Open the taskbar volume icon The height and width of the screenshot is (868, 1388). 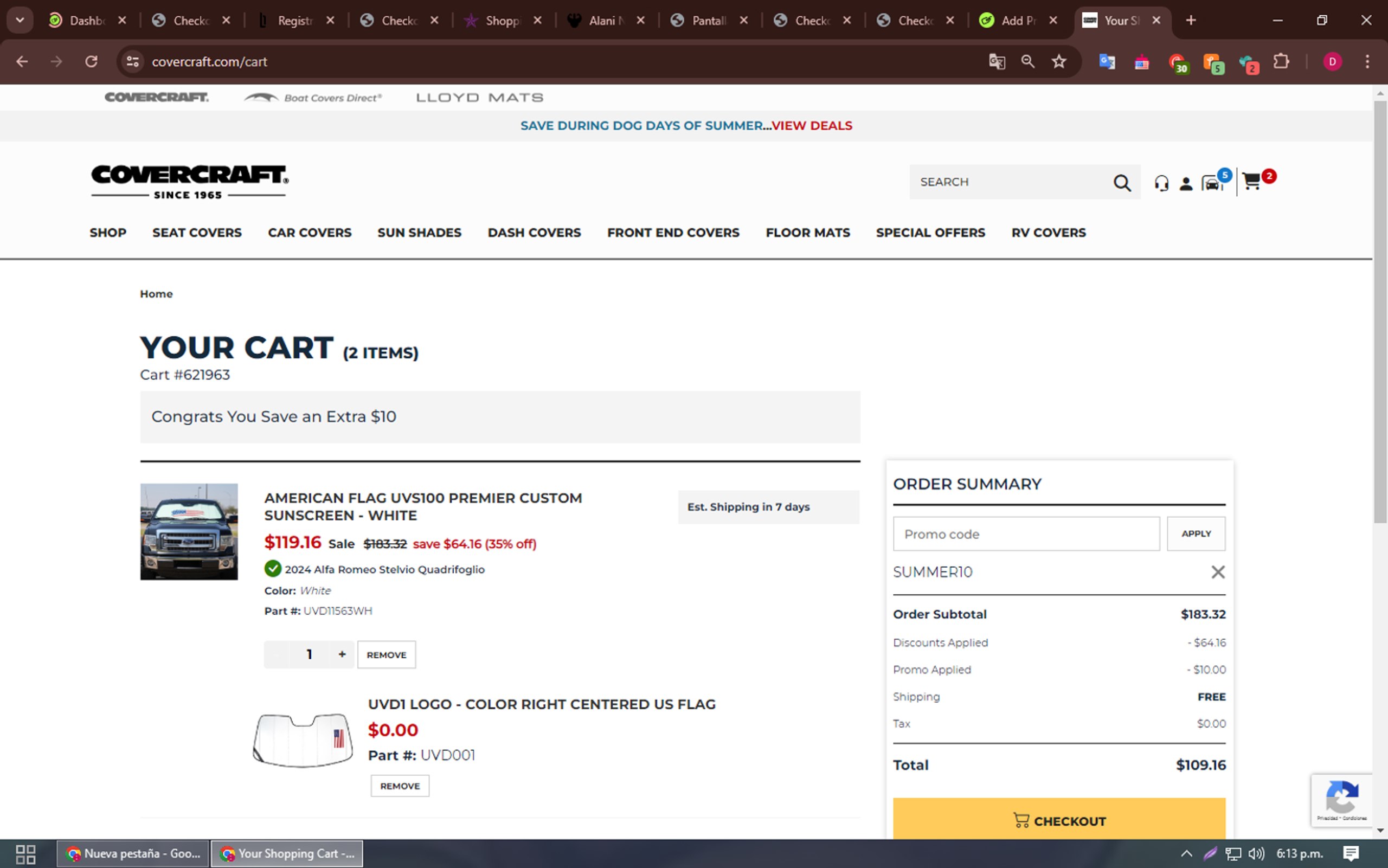point(1256,854)
